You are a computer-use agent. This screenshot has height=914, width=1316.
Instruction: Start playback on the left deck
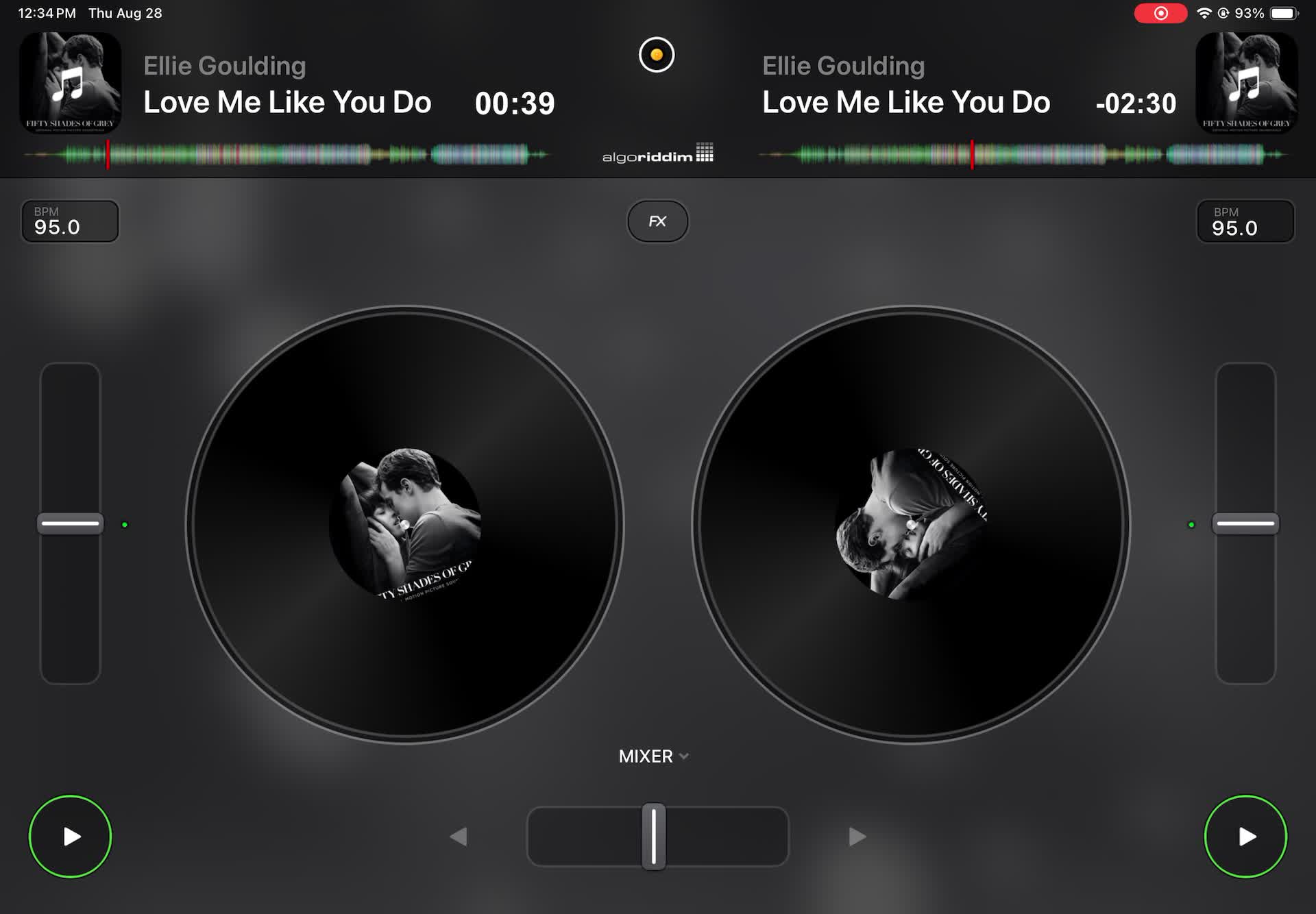(70, 837)
